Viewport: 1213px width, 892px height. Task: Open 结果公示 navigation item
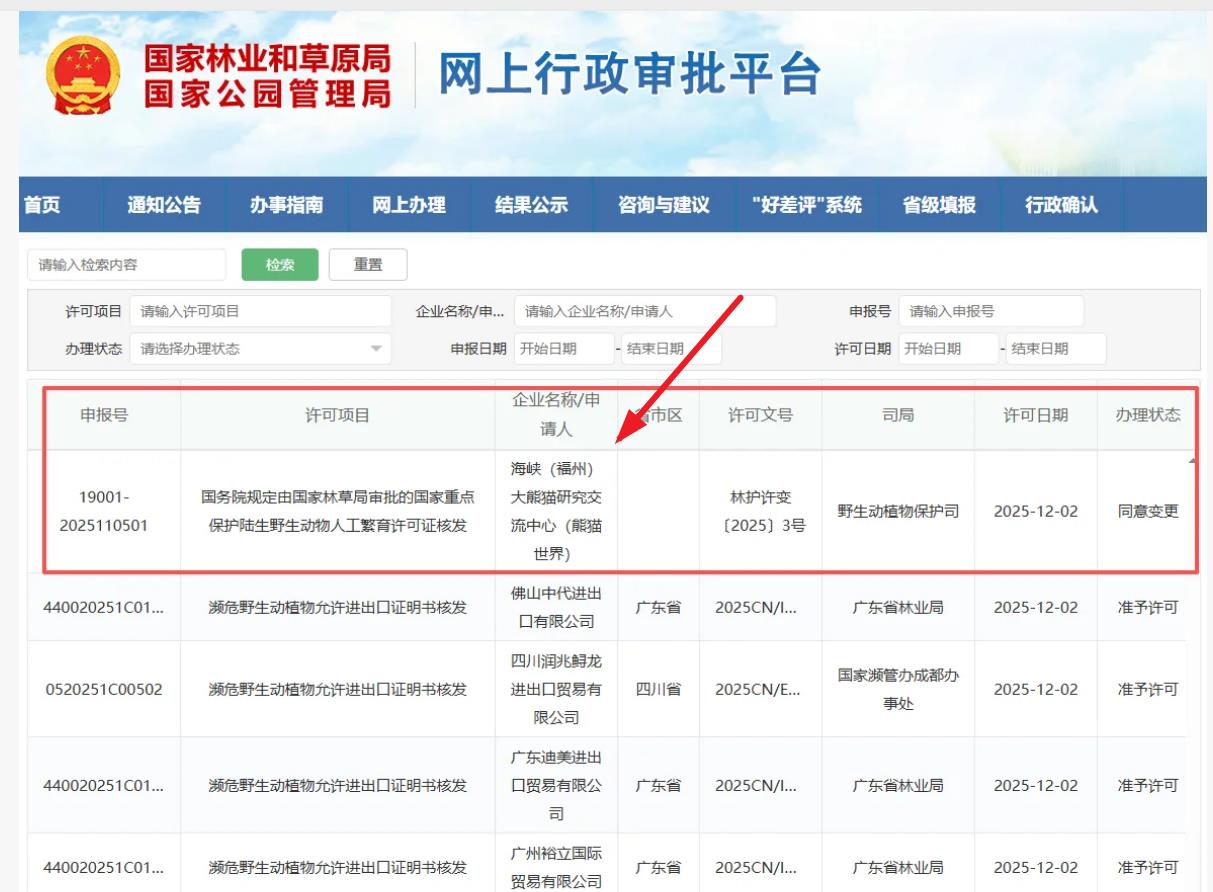click(532, 205)
